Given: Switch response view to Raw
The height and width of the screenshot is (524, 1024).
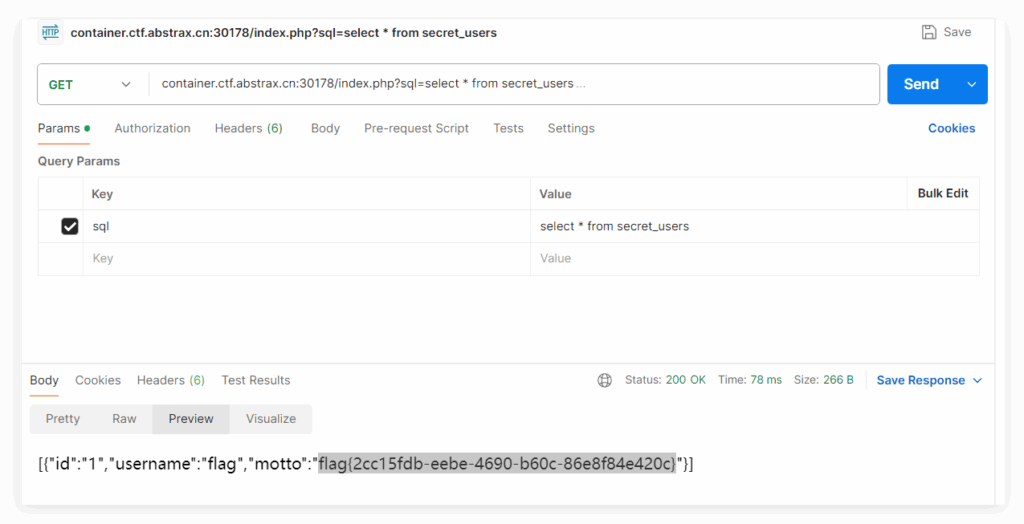Looking at the screenshot, I should pos(124,419).
